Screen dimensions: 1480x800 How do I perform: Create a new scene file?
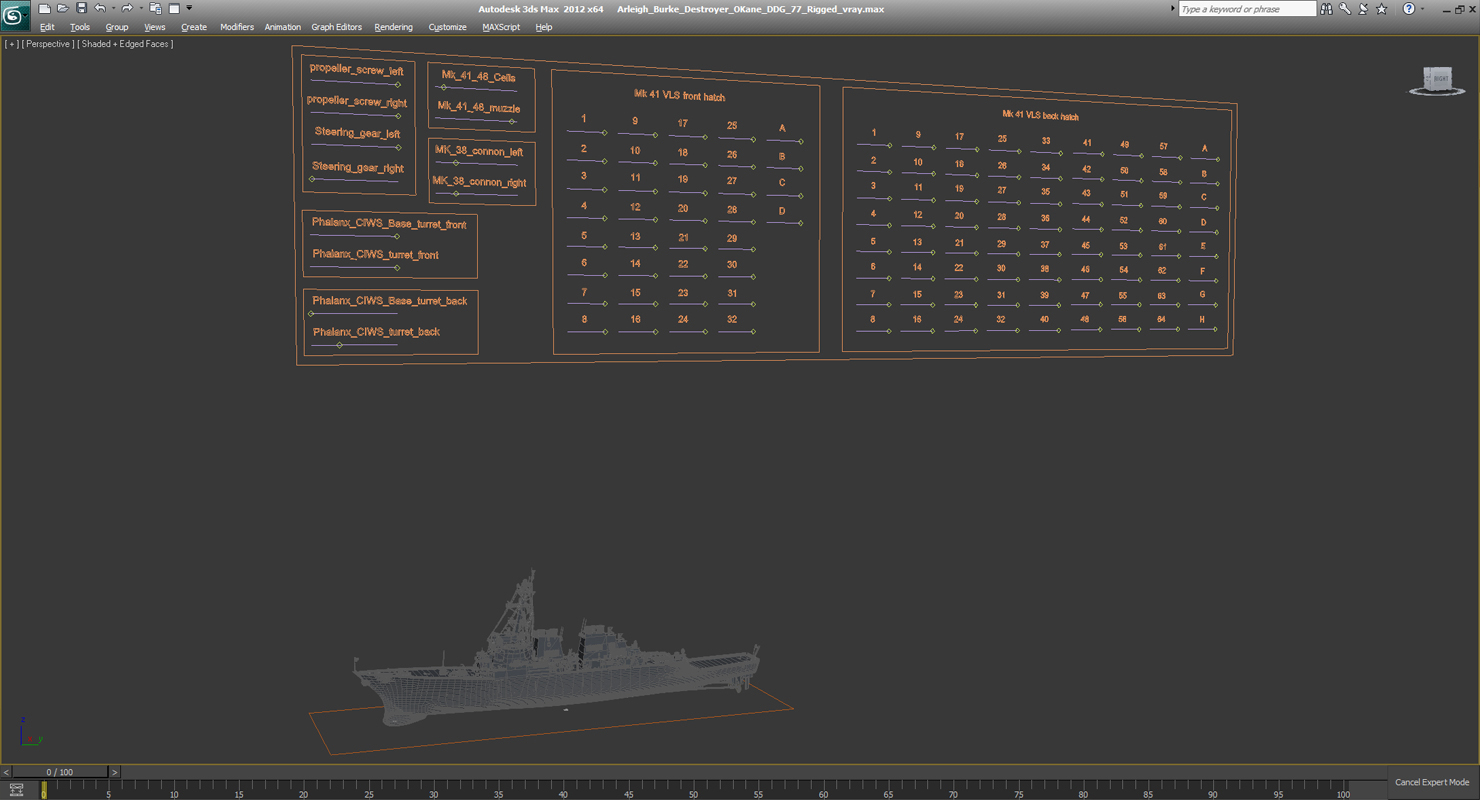tap(44, 9)
